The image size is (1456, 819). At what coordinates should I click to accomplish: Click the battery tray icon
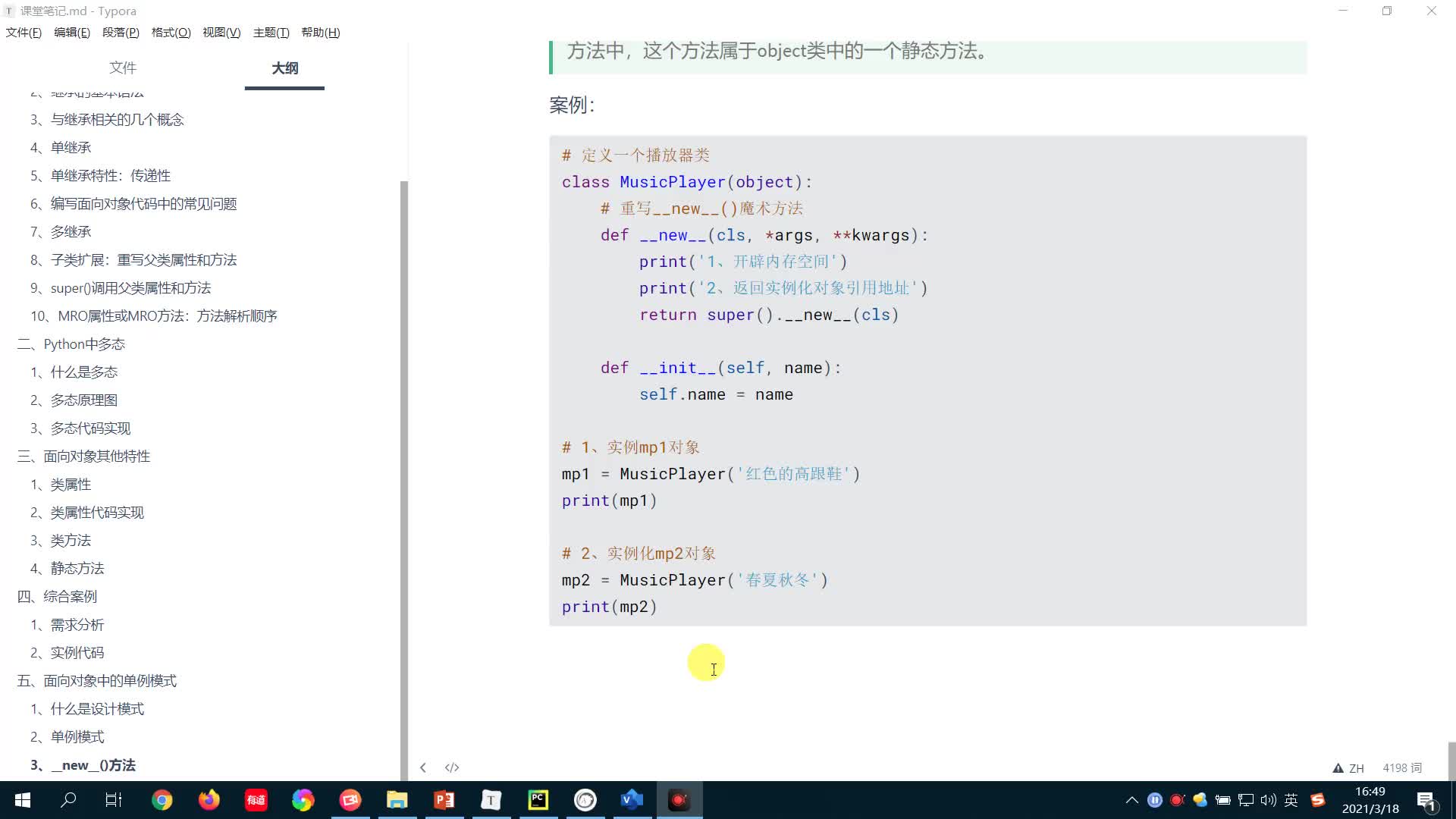pos(1223,800)
